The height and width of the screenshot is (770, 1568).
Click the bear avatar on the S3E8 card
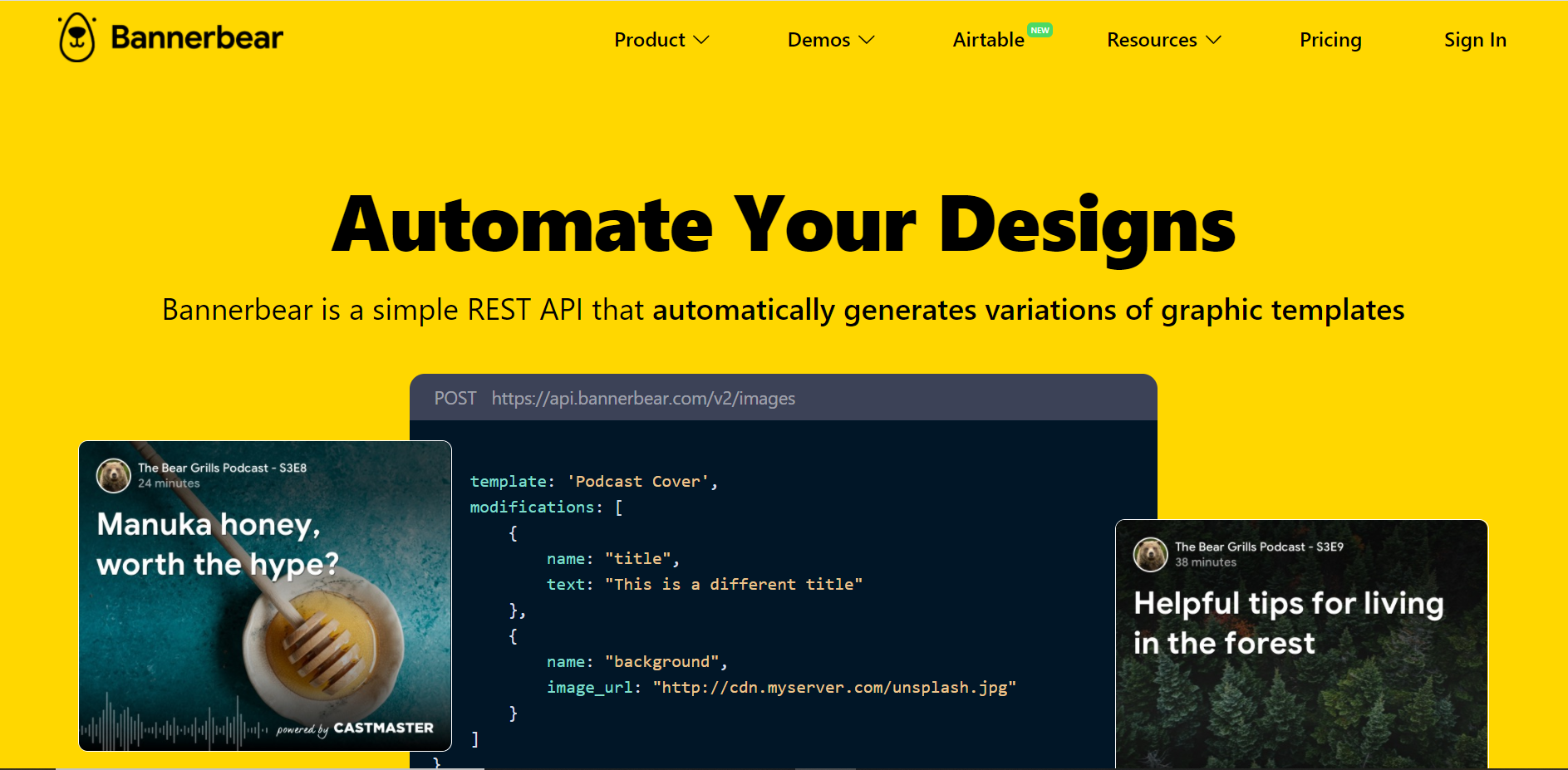coord(114,475)
